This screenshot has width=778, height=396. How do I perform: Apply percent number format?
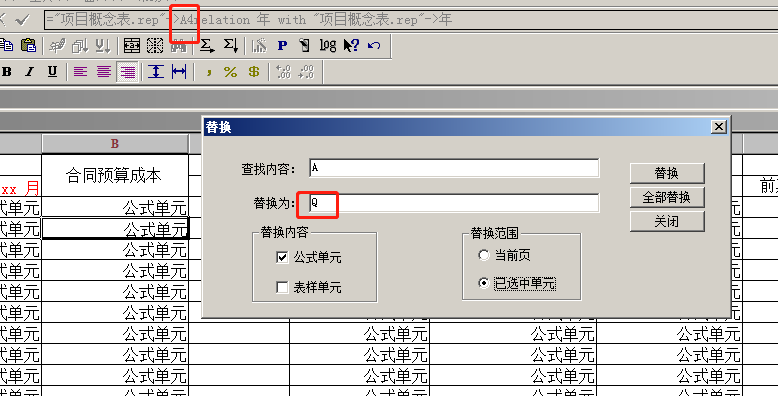click(230, 72)
